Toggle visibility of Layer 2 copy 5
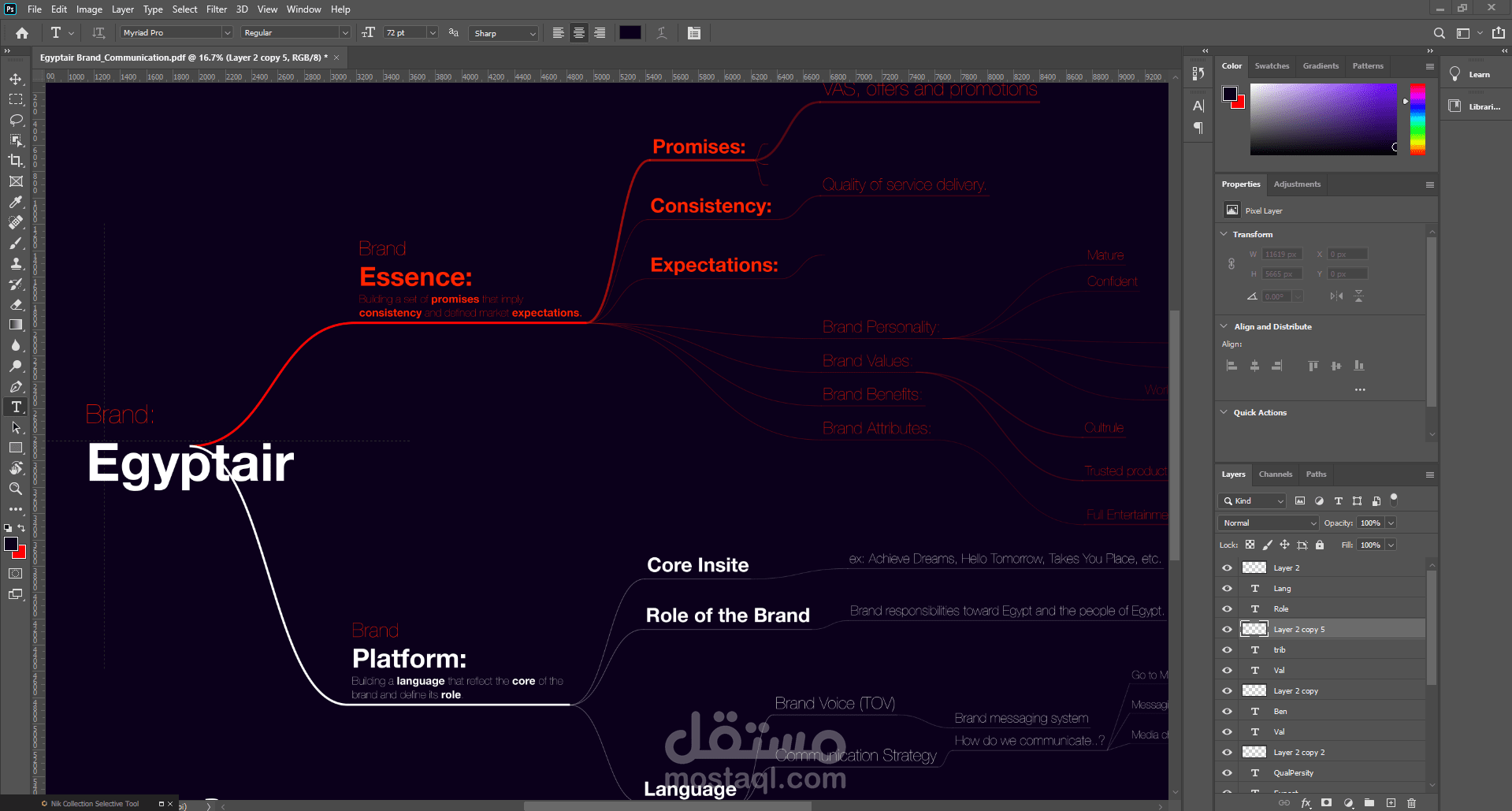The width and height of the screenshot is (1512, 811). tap(1227, 629)
